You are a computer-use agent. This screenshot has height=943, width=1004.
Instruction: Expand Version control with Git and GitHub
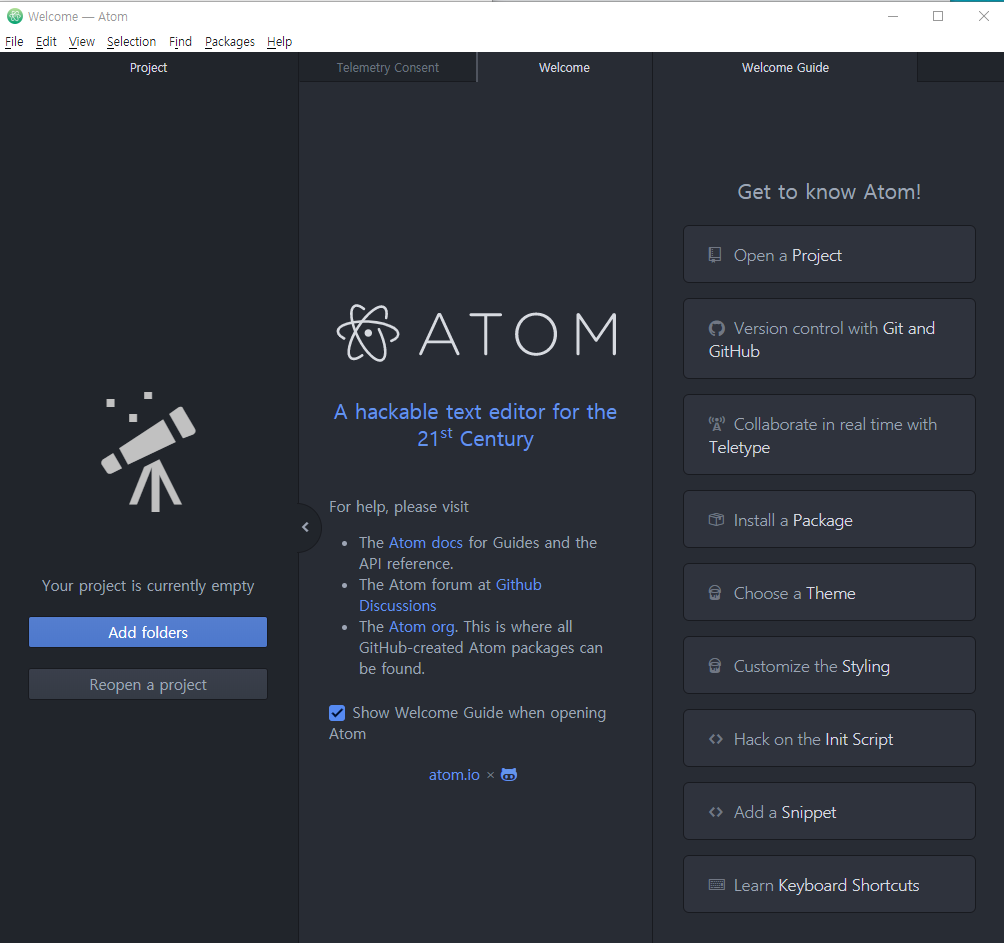(829, 339)
